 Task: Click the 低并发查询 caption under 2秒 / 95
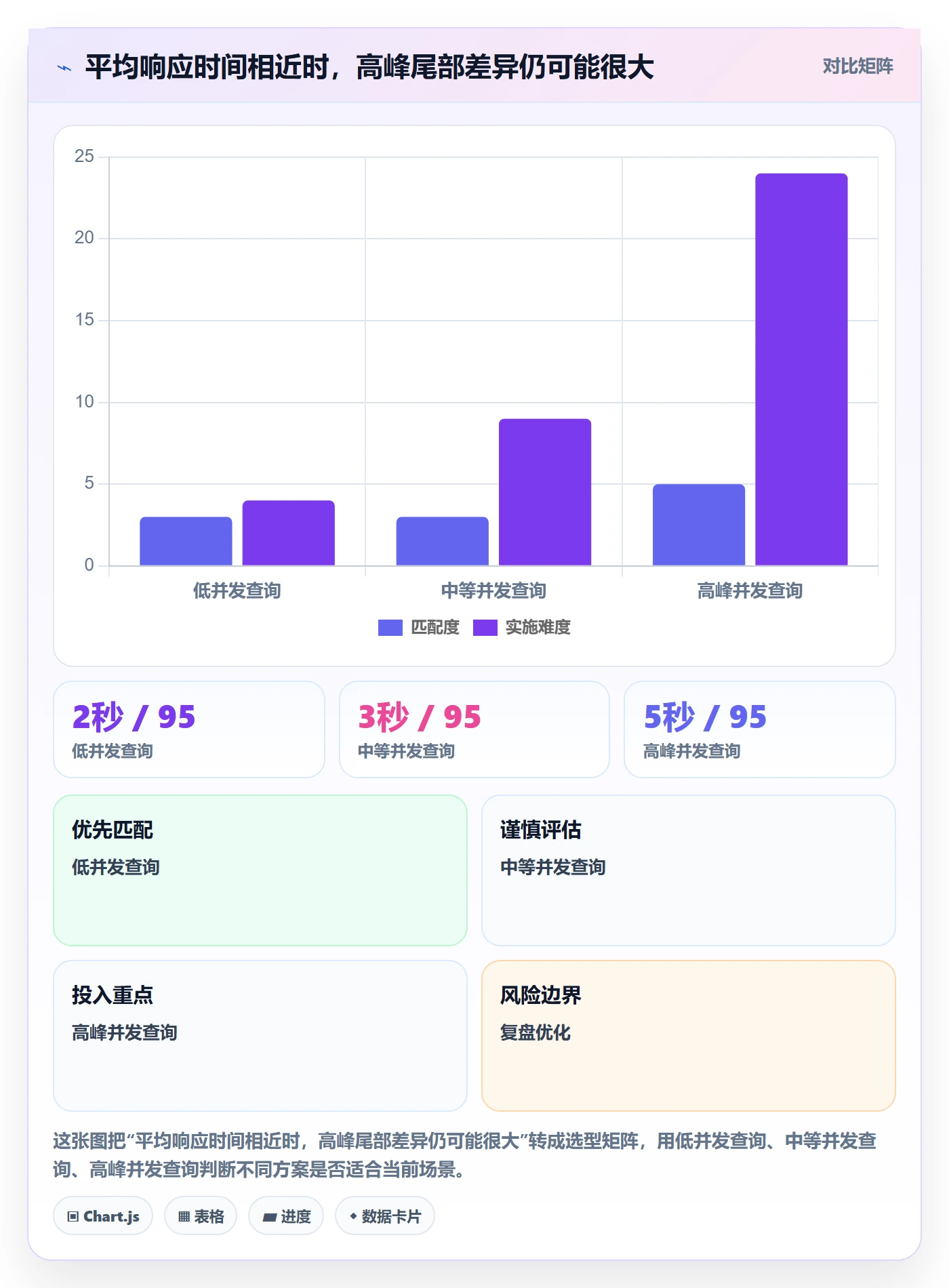pos(113,751)
